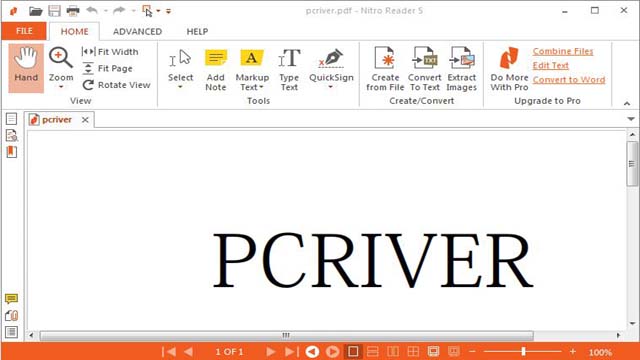Add Note to the document

tap(216, 70)
